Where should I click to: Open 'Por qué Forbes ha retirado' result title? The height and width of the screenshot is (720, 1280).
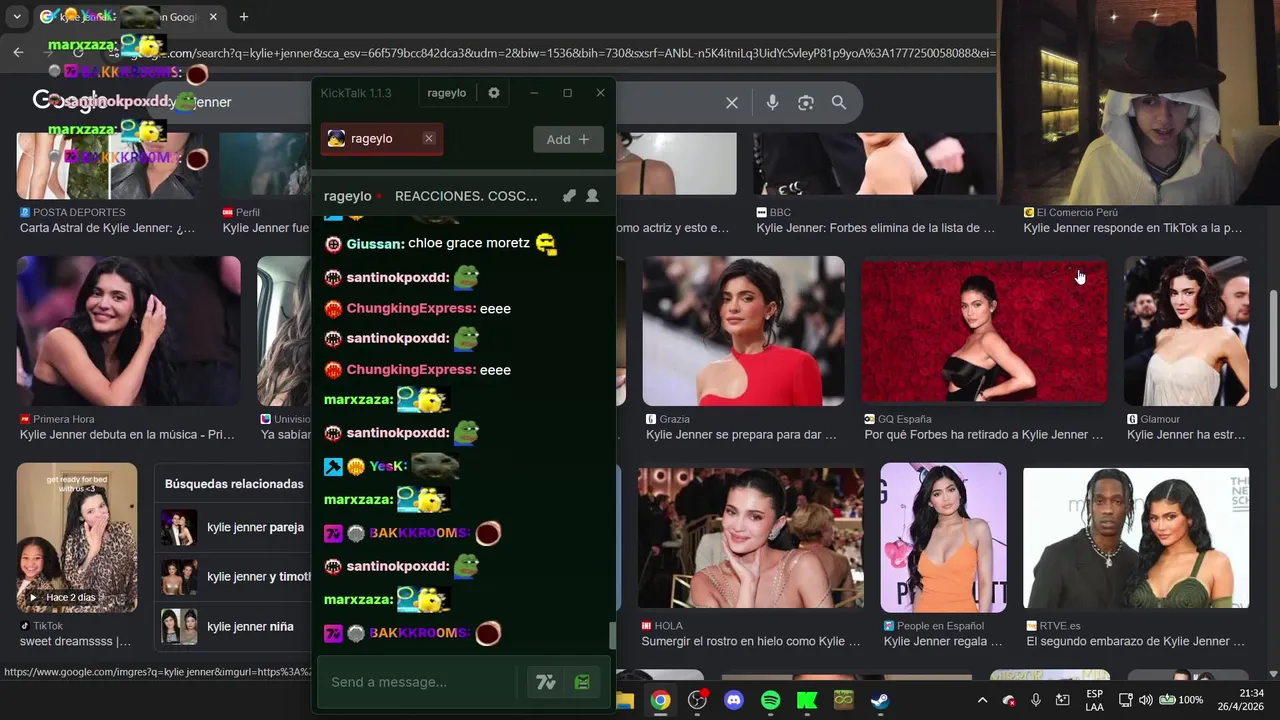[x=984, y=435]
